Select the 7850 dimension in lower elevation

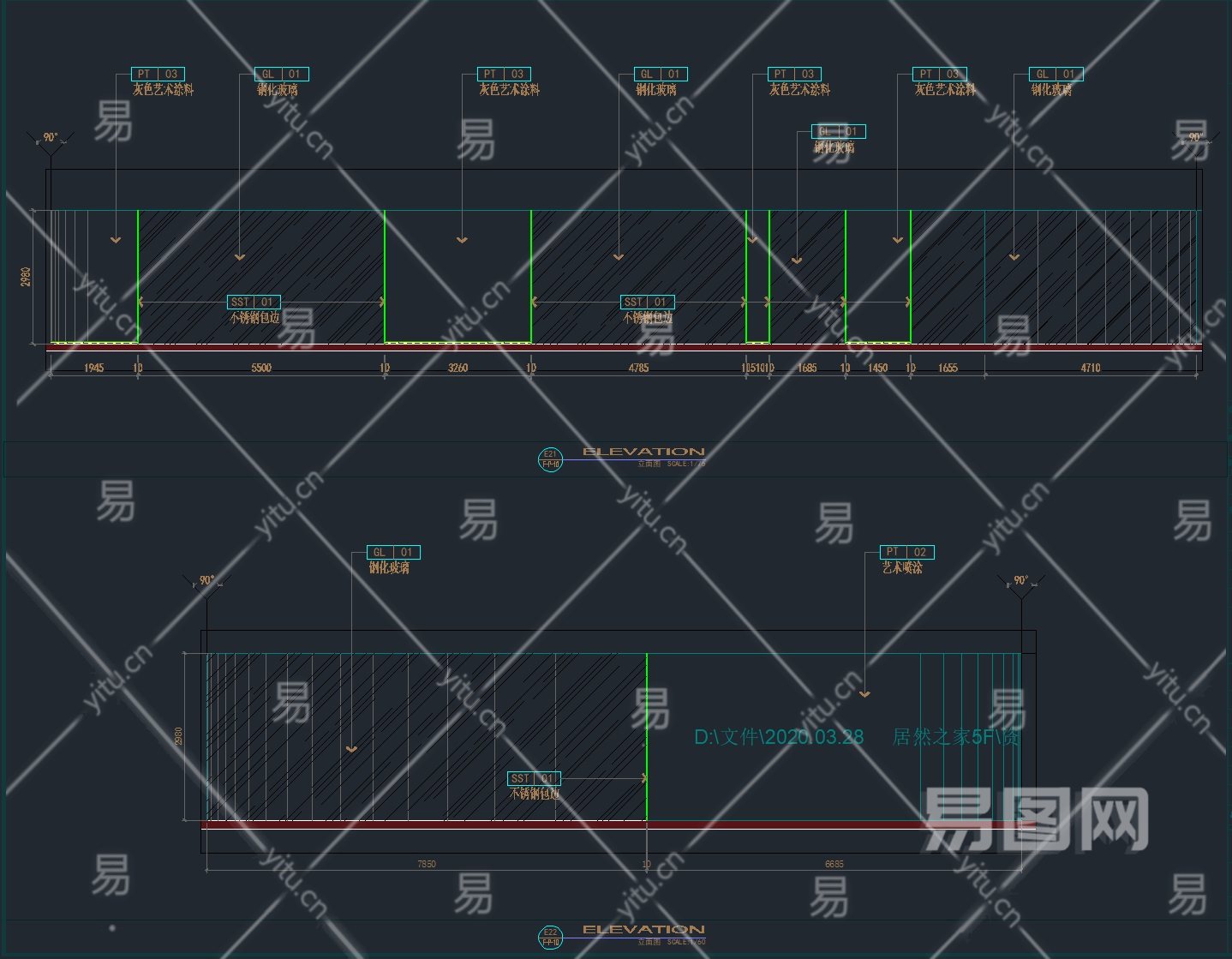[426, 864]
